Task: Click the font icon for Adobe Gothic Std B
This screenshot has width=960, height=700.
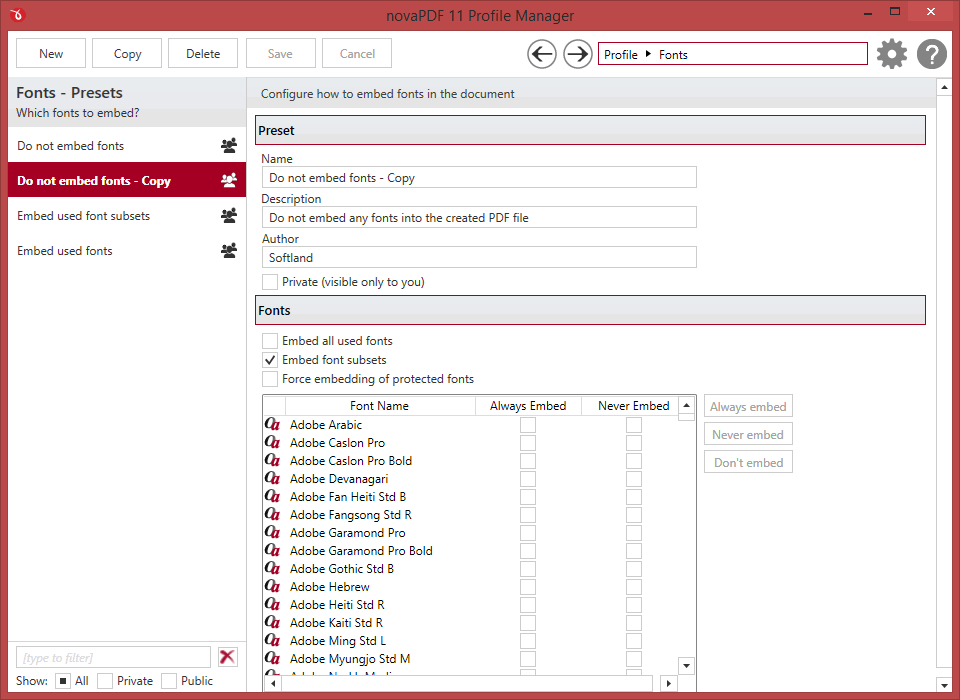Action: (x=272, y=568)
